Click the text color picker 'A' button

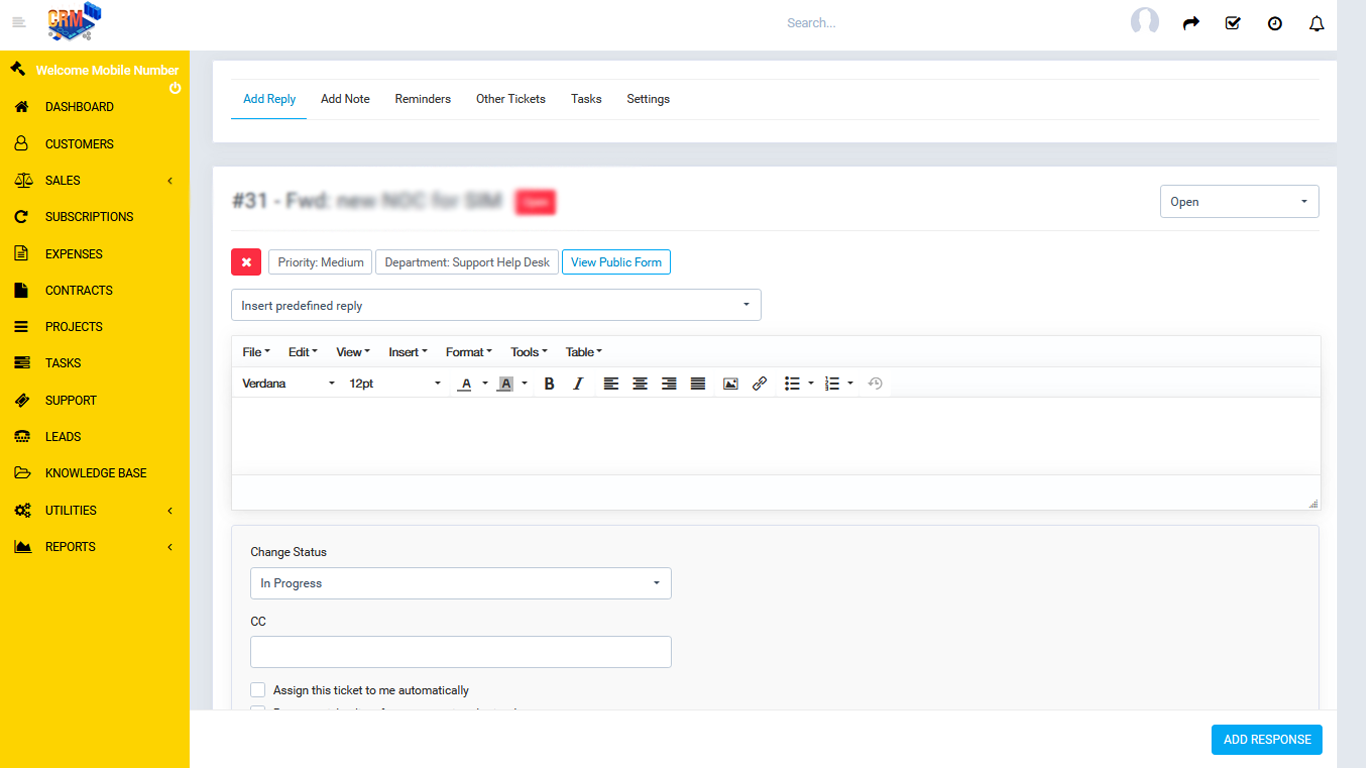coord(465,384)
